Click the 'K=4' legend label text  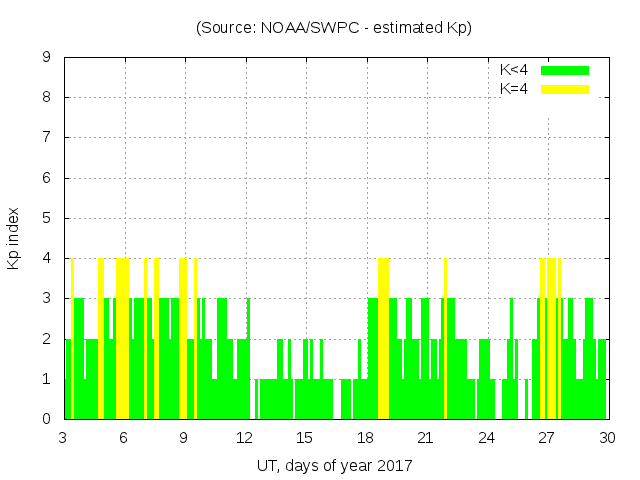pyautogui.click(x=514, y=89)
